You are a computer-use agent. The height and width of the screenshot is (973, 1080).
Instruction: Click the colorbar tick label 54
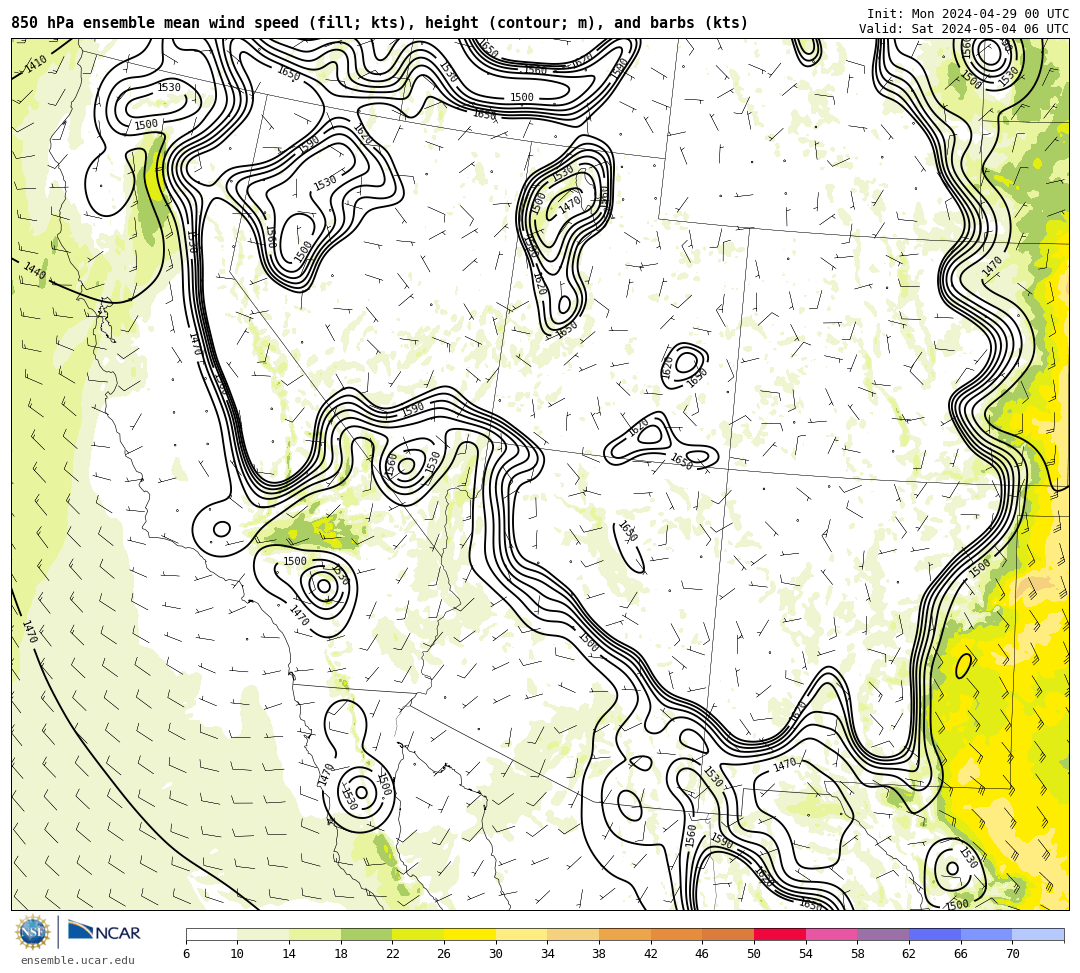coord(806,954)
